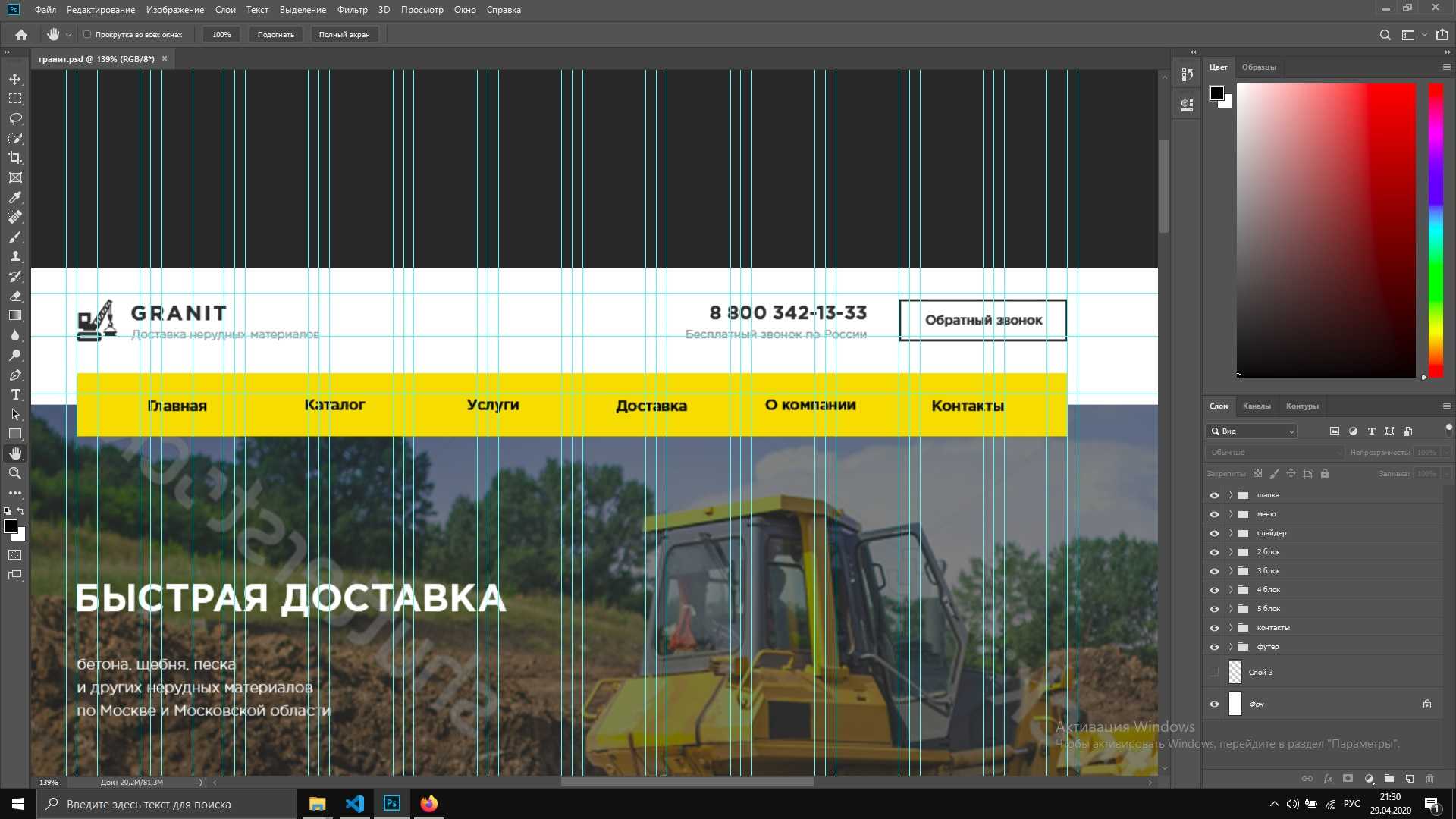
Task: Select the Zoom tool
Action: pyautogui.click(x=15, y=473)
